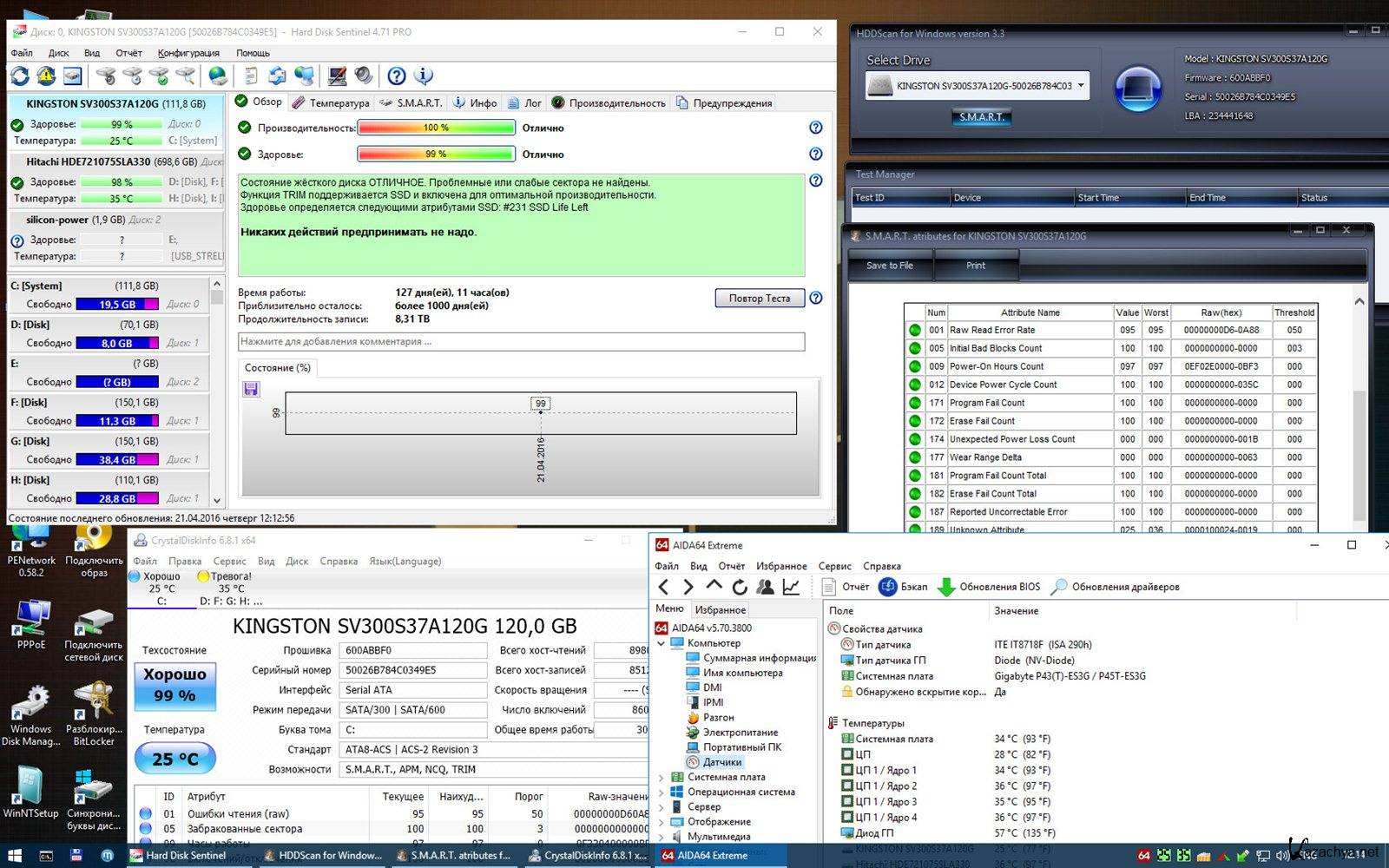
Task: Switch to Температура tab in Hard Disk Sentinel
Action: 331,102
